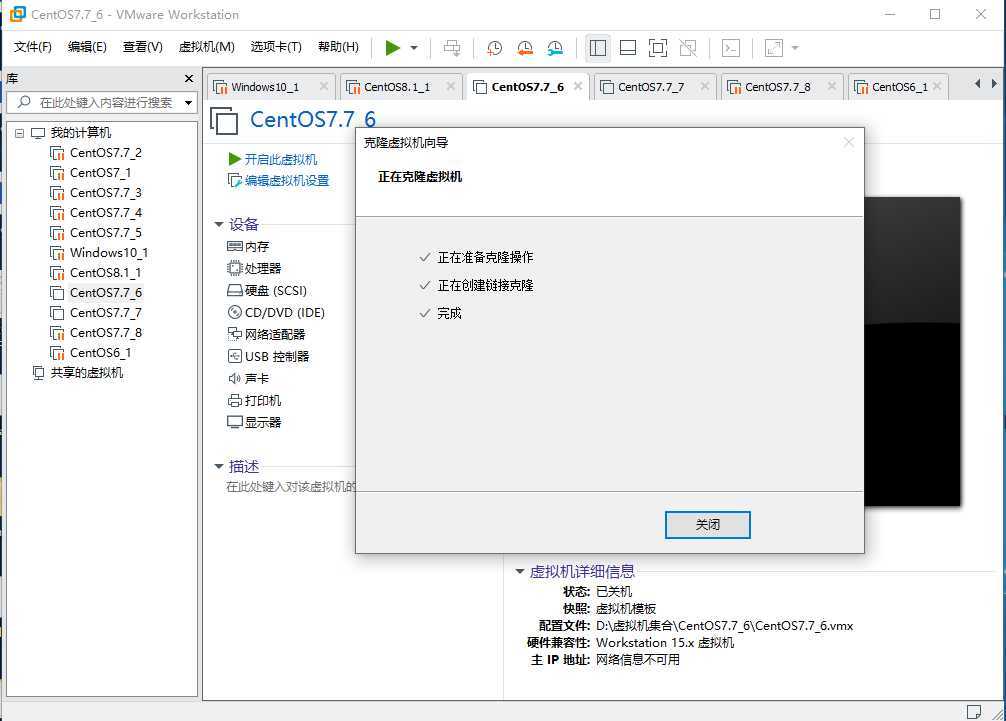Toggle the thumbnail bar view icon
Viewport: 1006px width, 721px height.
pyautogui.click(x=628, y=48)
